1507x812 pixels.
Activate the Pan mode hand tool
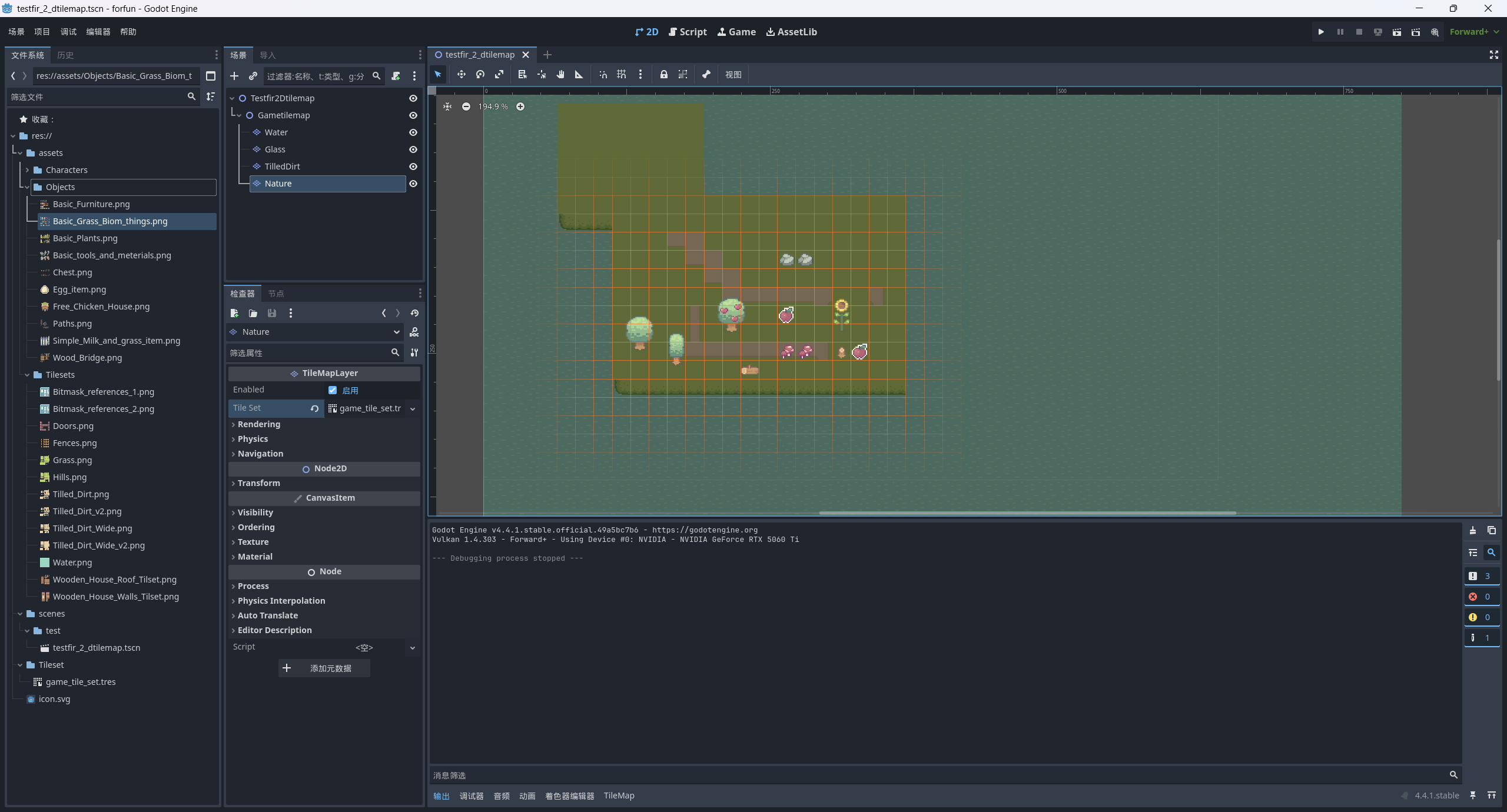coord(560,74)
